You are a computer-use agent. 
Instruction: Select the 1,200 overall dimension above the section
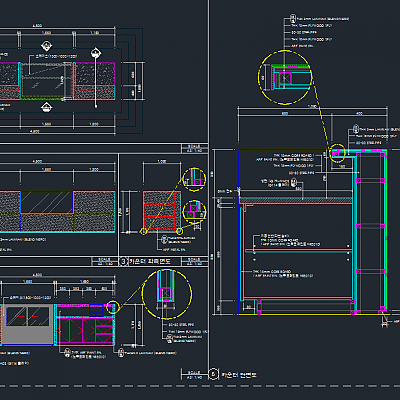tap(312, 106)
